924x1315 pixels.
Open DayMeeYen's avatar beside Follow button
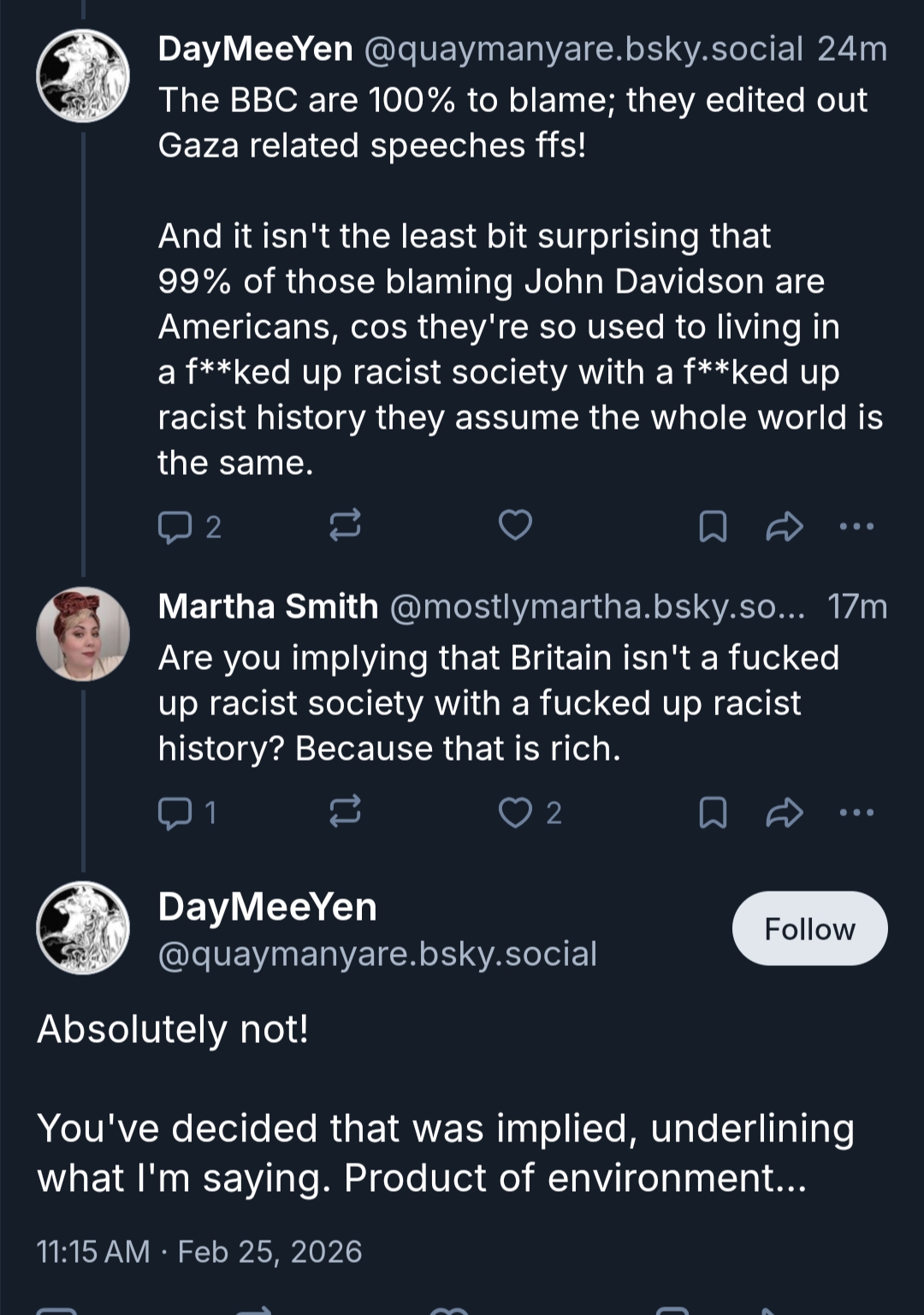pos(83,928)
